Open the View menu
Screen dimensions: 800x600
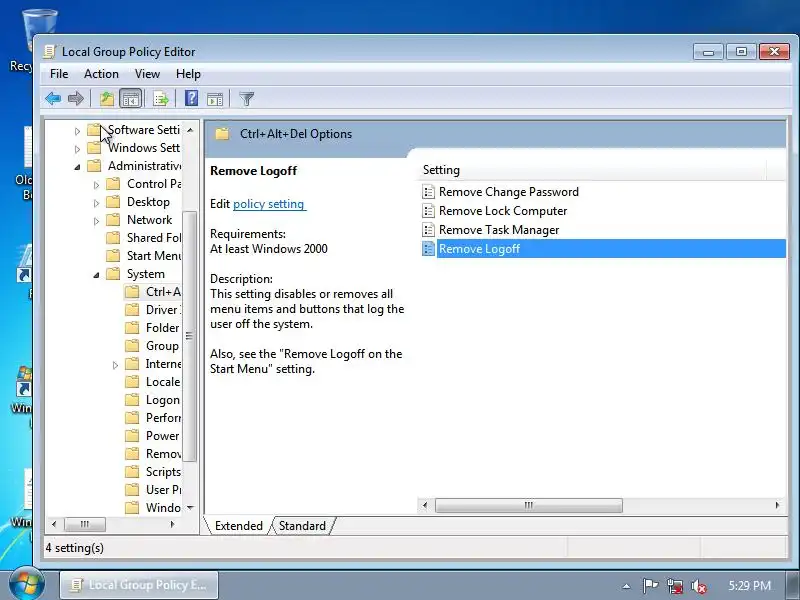coord(147,74)
